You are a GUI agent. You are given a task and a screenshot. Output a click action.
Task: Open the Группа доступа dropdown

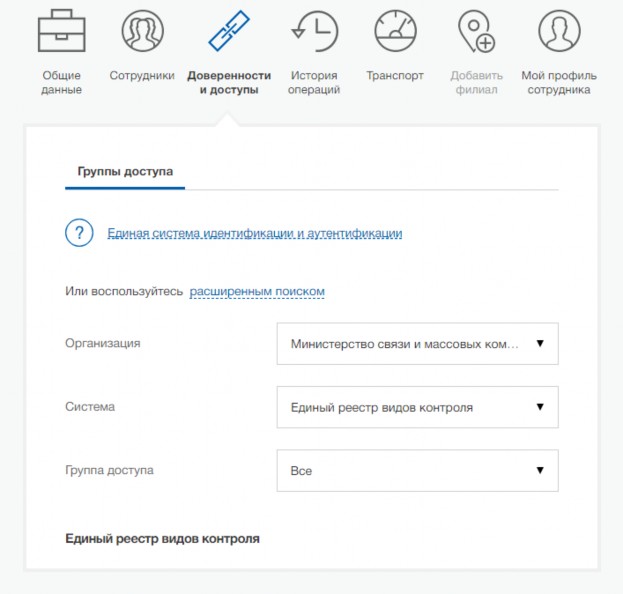tap(418, 470)
